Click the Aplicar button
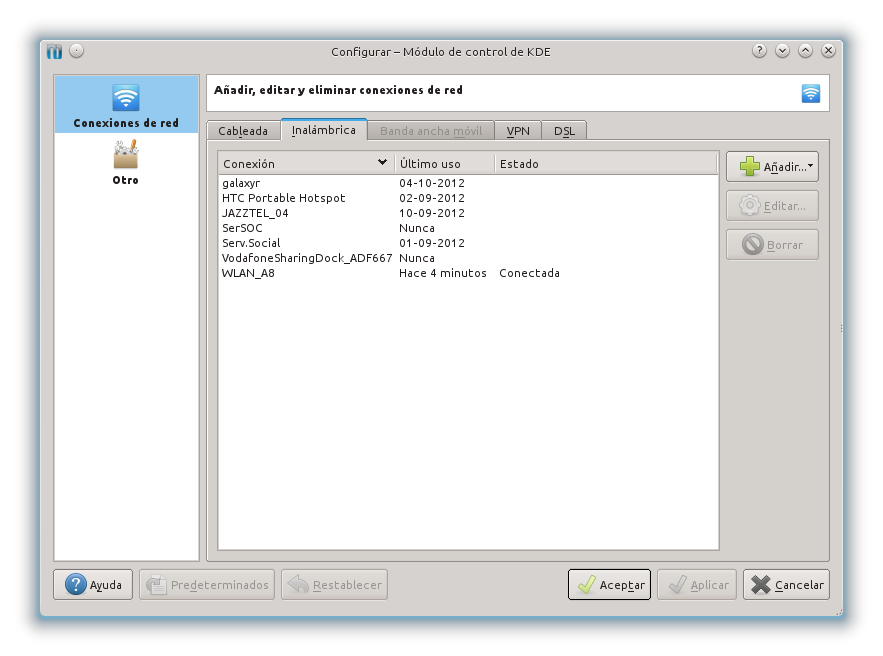The height and width of the screenshot is (656, 883). (697, 584)
